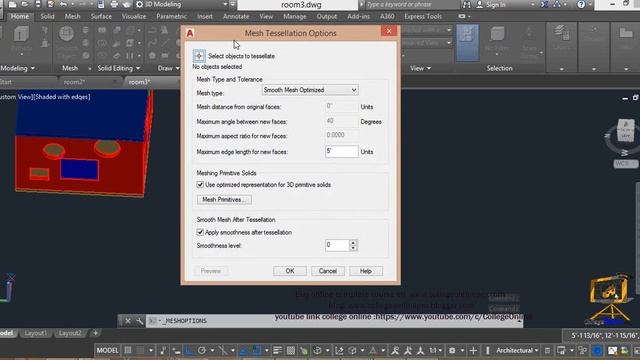Click the 3D object snap icon in status bar
The width and height of the screenshot is (640, 360).
tap(317, 350)
